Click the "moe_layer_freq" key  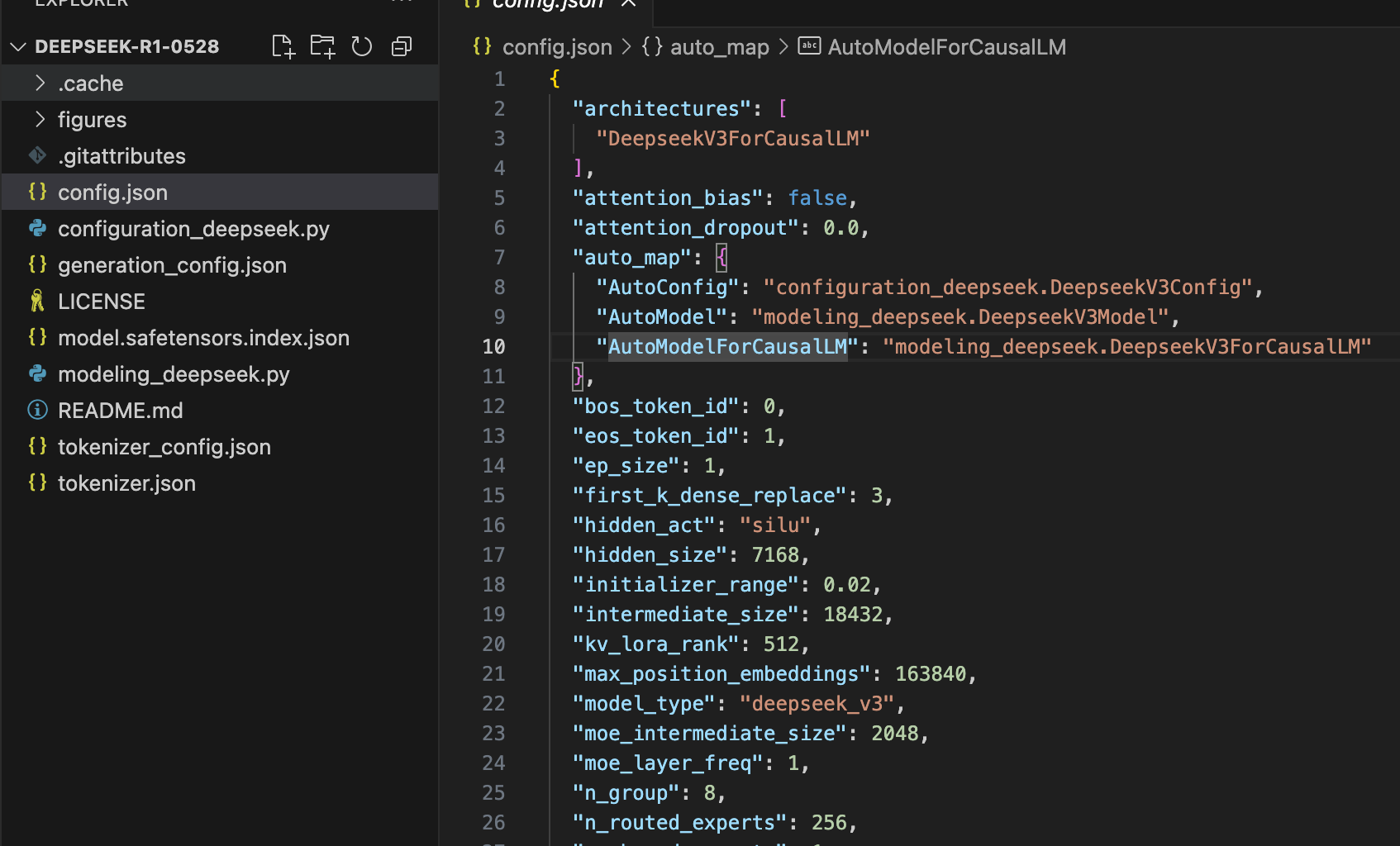click(668, 763)
